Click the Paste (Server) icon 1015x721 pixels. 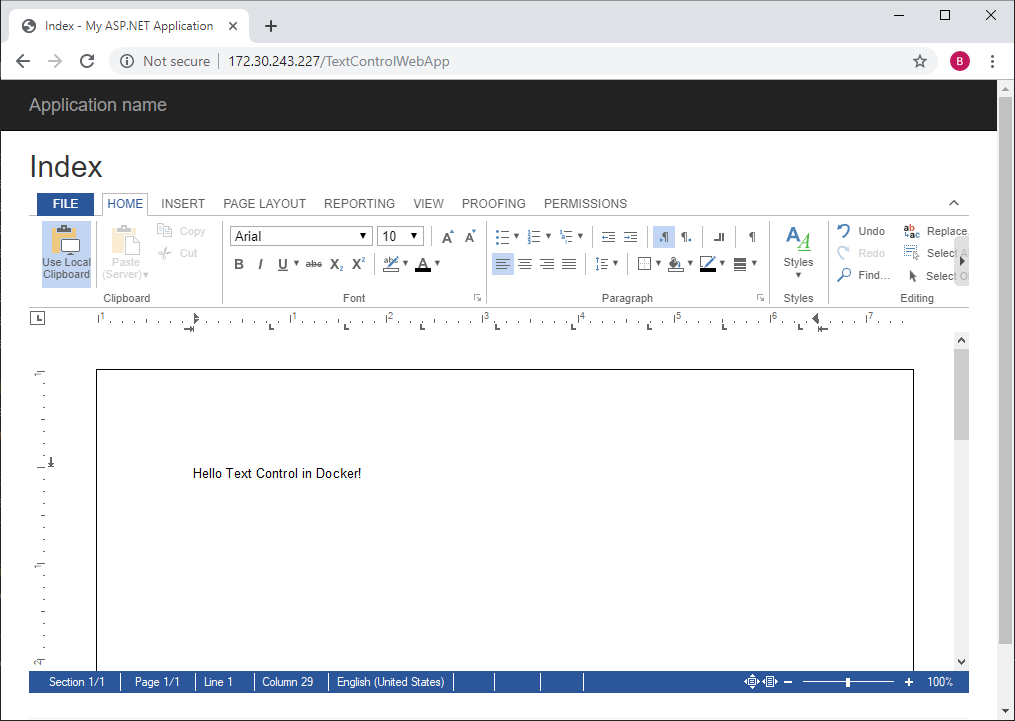point(126,241)
